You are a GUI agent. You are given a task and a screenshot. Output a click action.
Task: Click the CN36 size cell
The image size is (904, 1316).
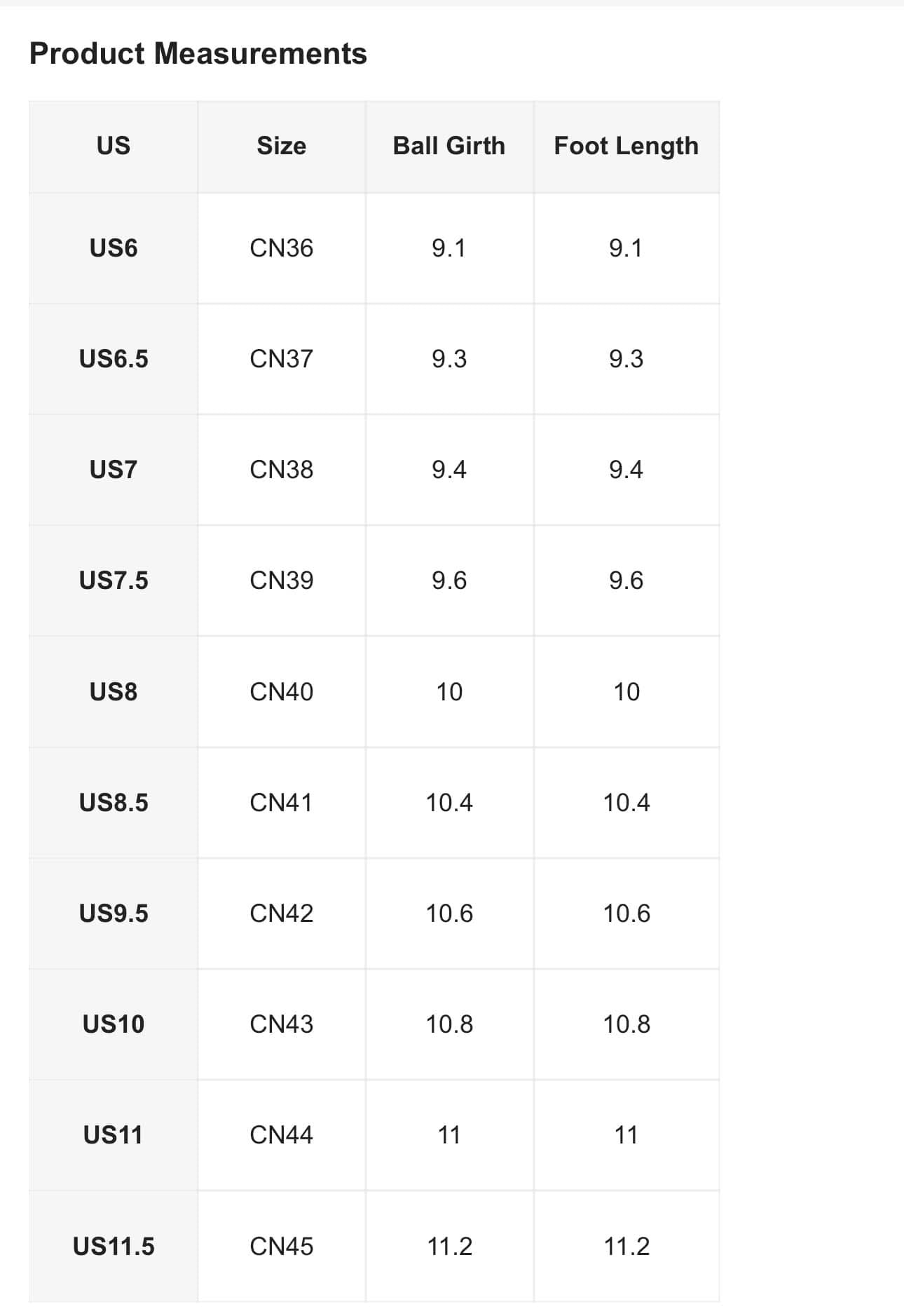(281, 248)
